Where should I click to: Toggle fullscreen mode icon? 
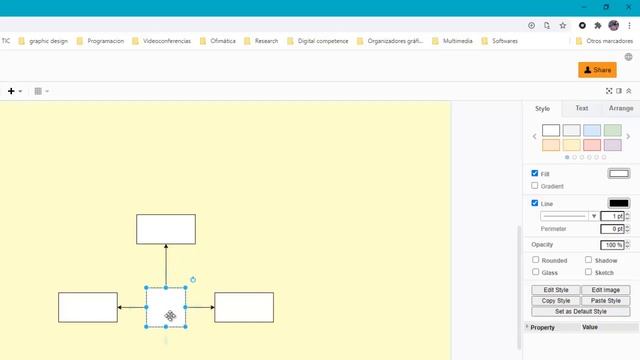tap(609, 91)
